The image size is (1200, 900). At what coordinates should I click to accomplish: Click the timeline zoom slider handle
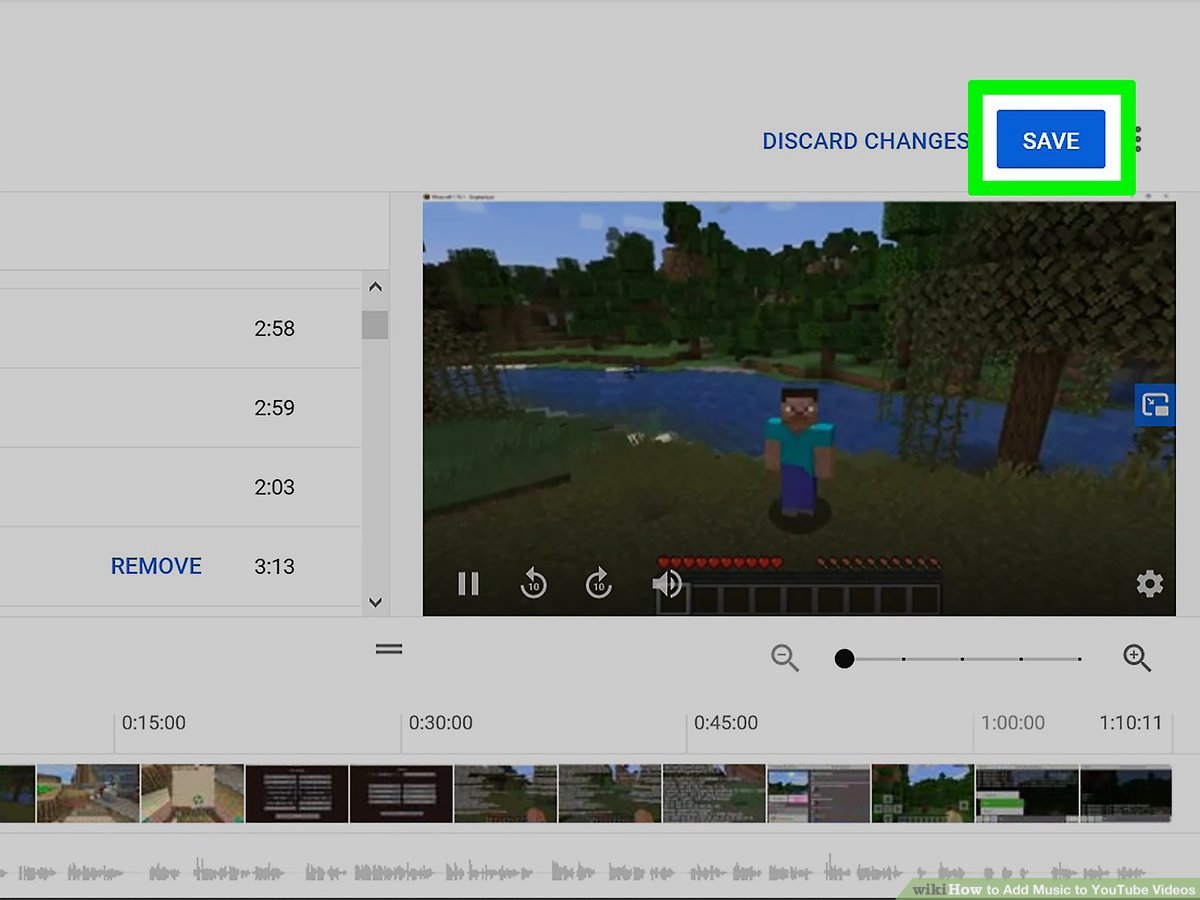(x=844, y=659)
